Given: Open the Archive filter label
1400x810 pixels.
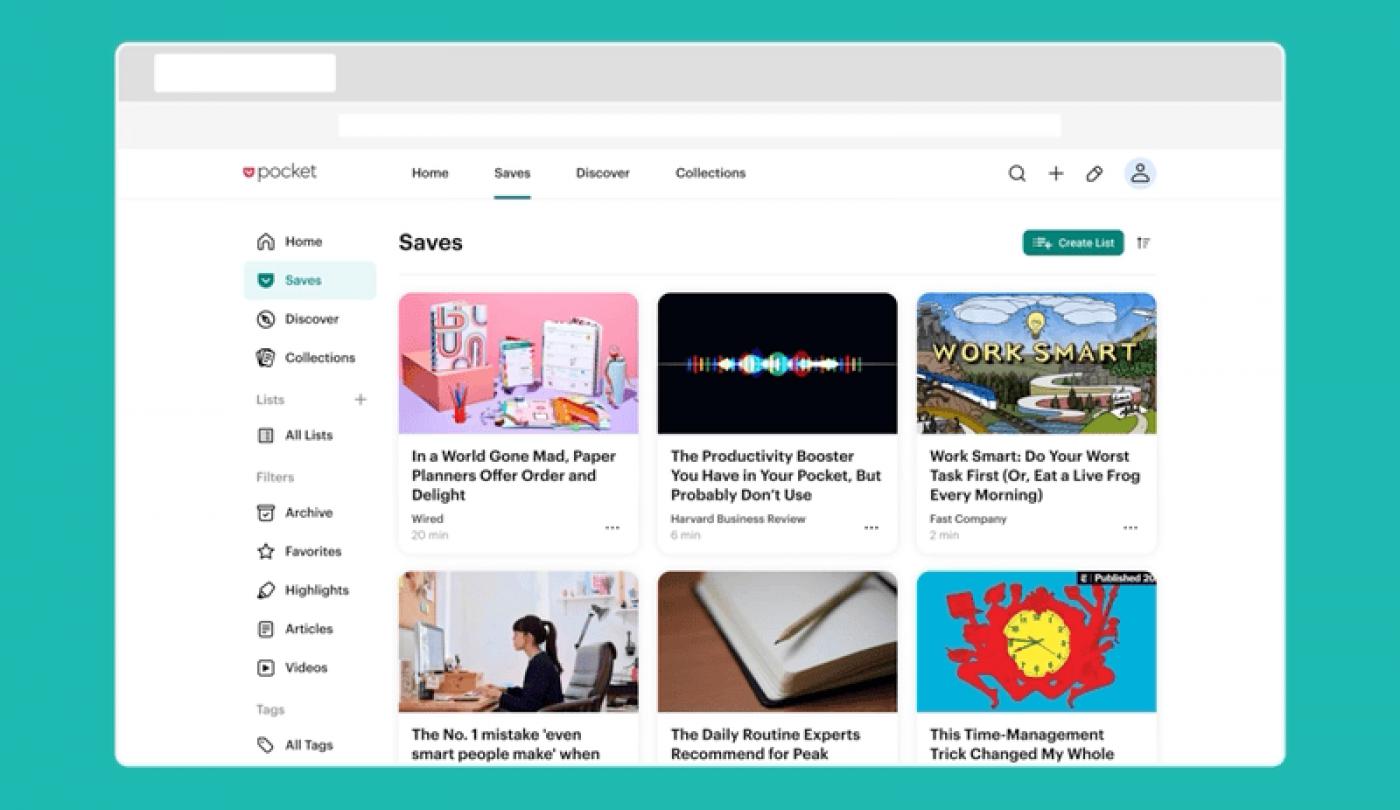Looking at the screenshot, I should coord(309,513).
